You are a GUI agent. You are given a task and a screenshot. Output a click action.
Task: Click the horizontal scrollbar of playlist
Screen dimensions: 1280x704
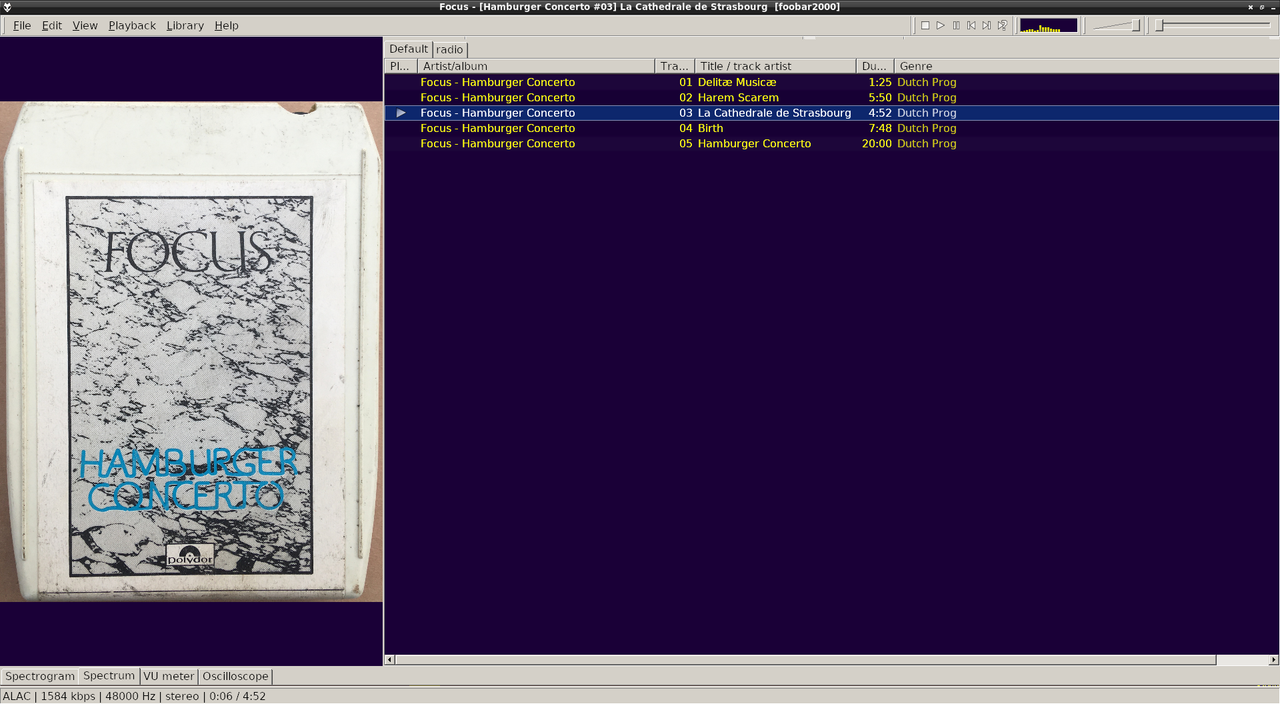click(x=806, y=660)
